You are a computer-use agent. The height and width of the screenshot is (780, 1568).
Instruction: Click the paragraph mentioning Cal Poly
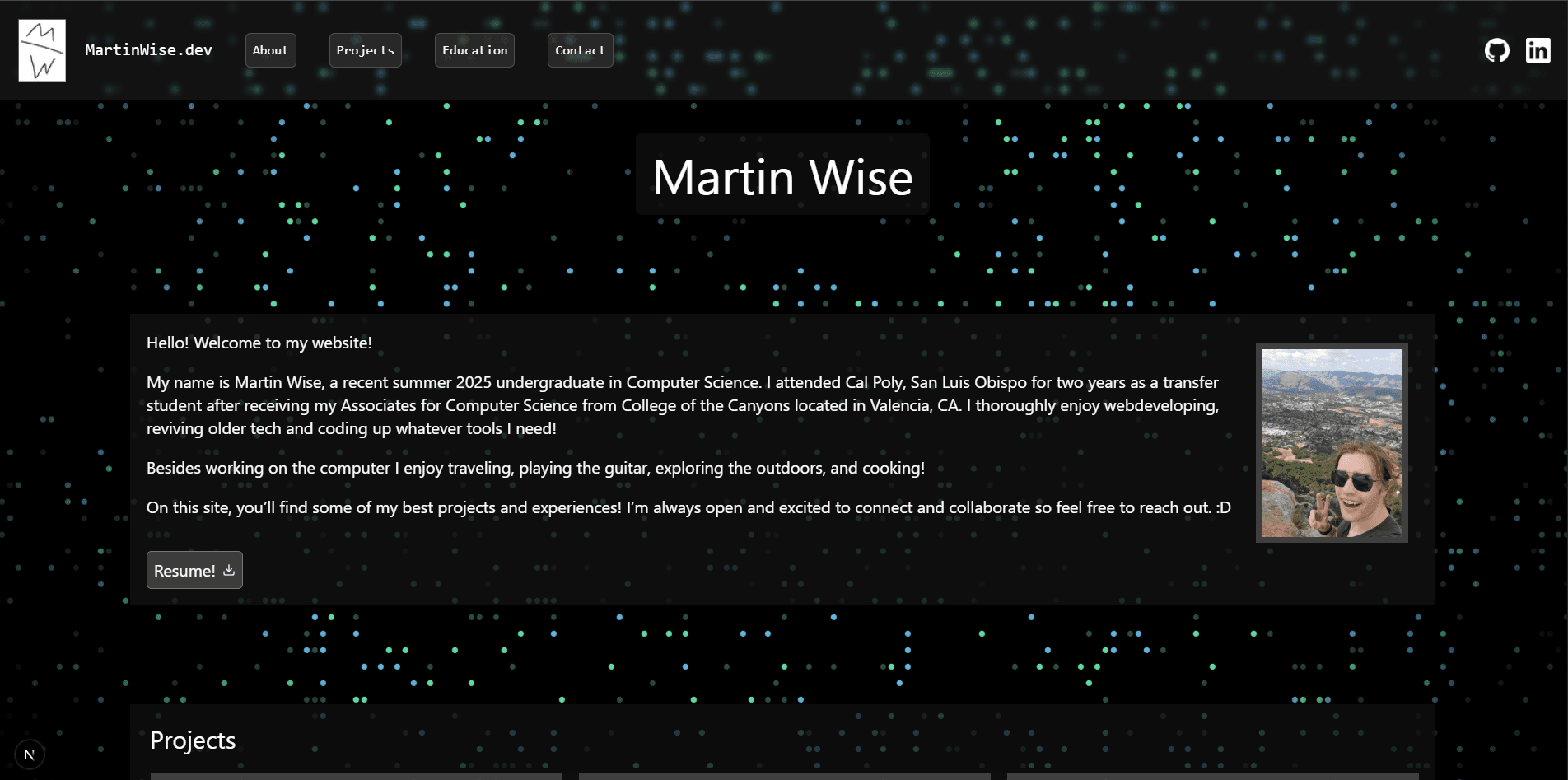(x=682, y=405)
